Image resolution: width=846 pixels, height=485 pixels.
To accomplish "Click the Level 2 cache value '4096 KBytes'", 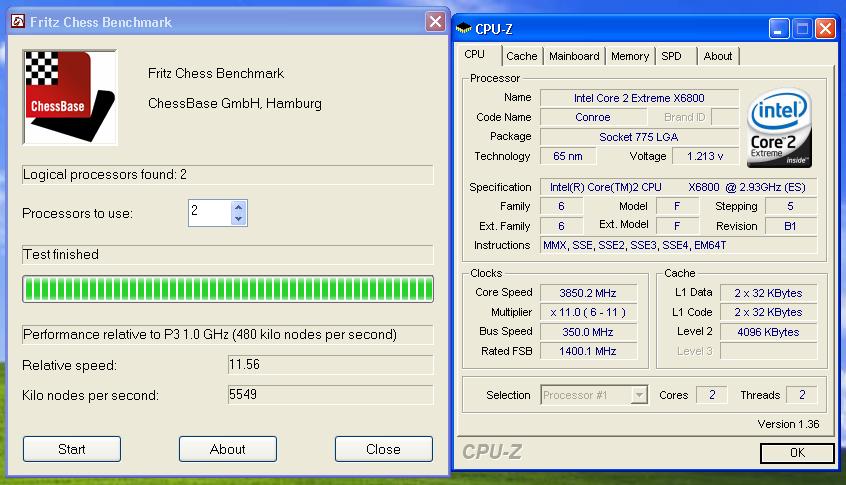I will pyautogui.click(x=768, y=332).
